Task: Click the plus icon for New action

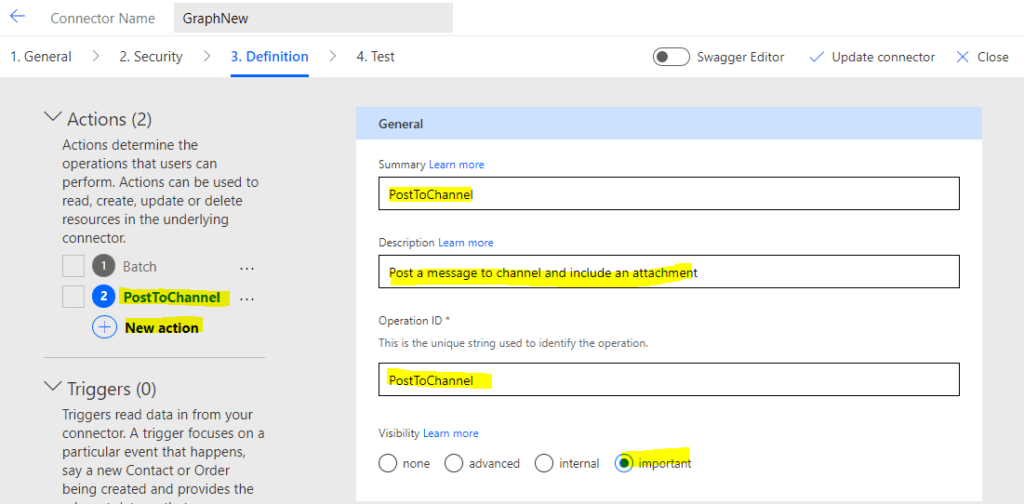Action: [104, 327]
